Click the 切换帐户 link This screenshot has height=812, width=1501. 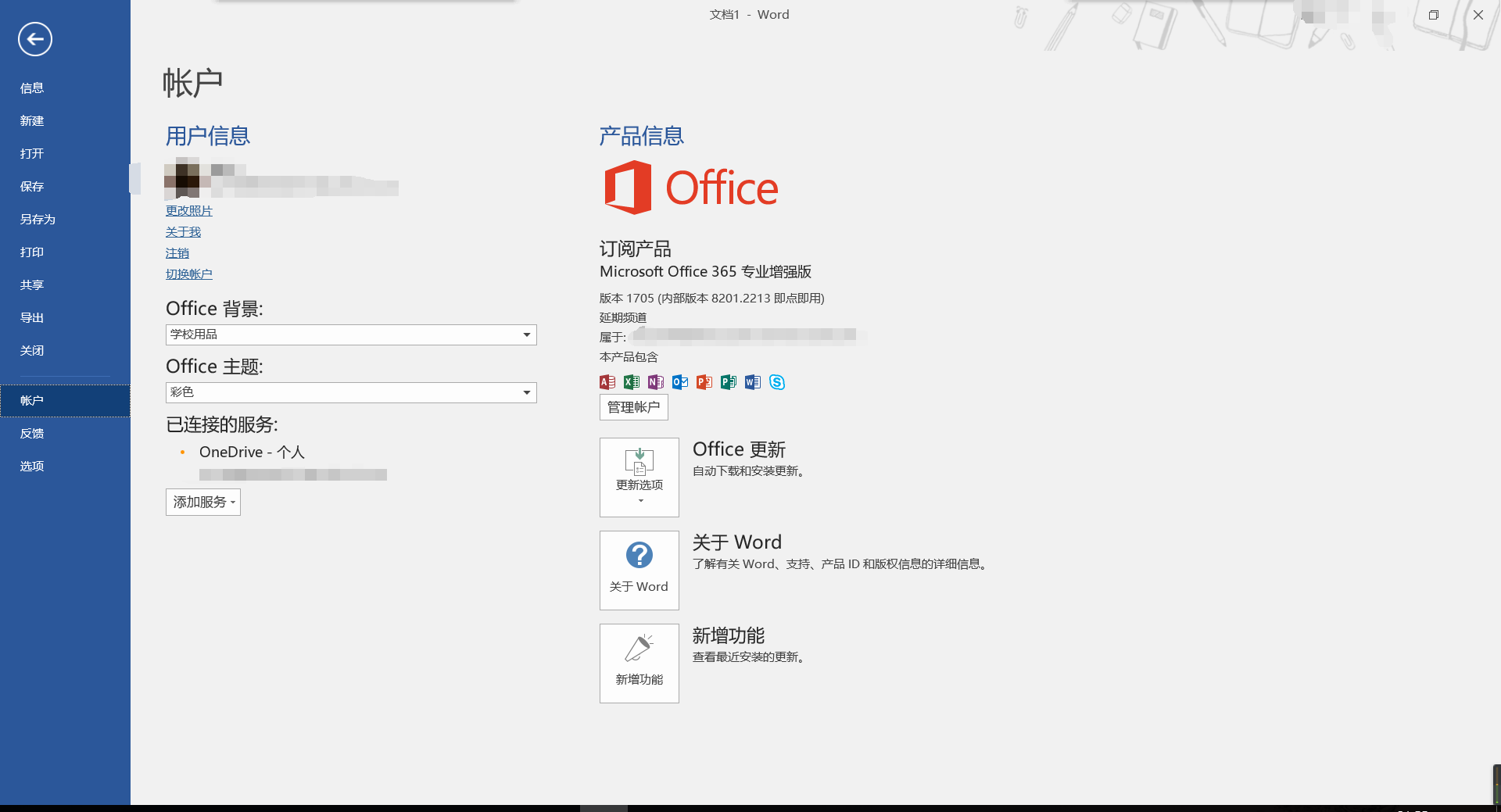pyautogui.click(x=189, y=274)
